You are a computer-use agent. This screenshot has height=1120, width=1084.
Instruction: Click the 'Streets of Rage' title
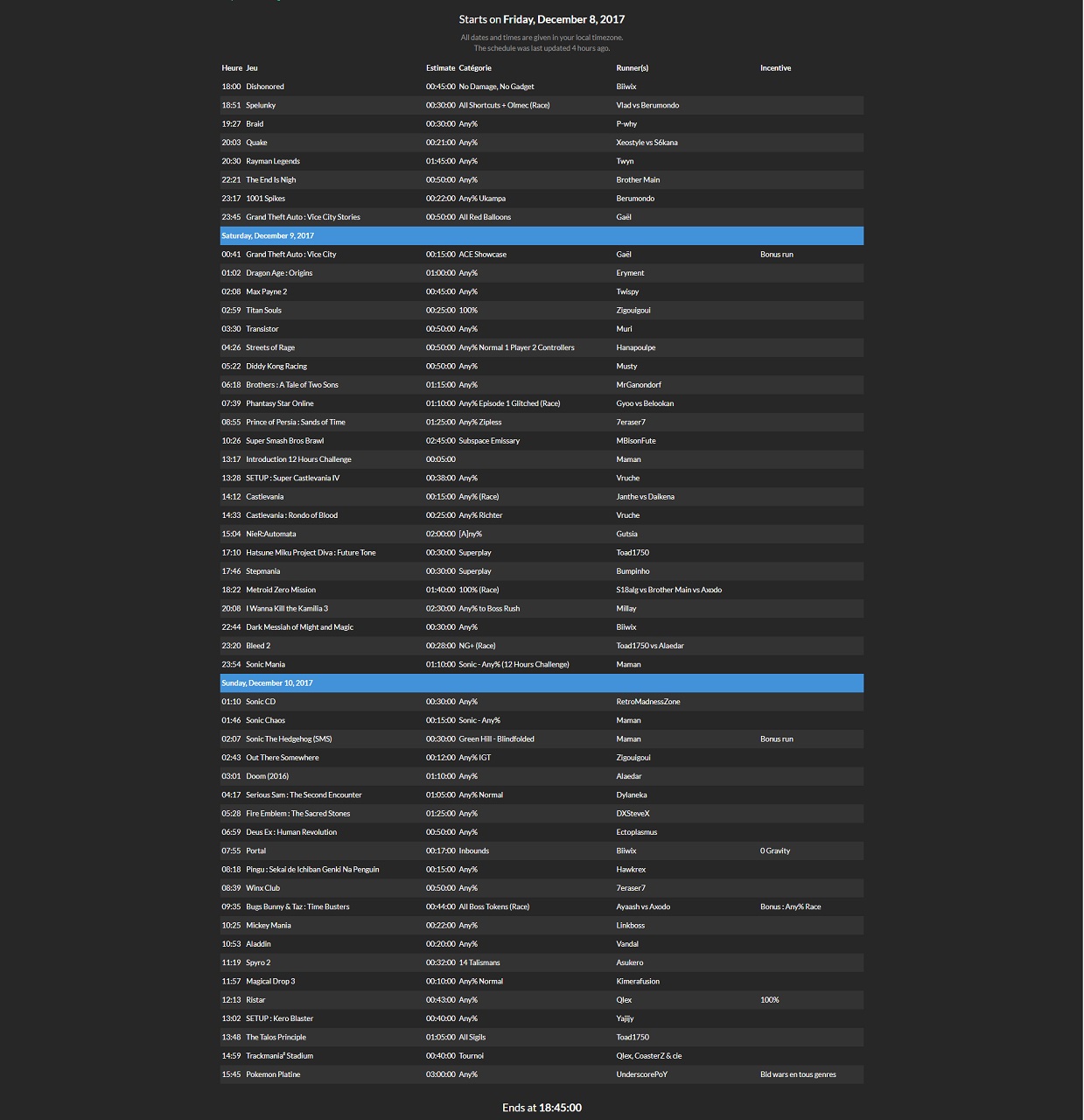pos(270,348)
